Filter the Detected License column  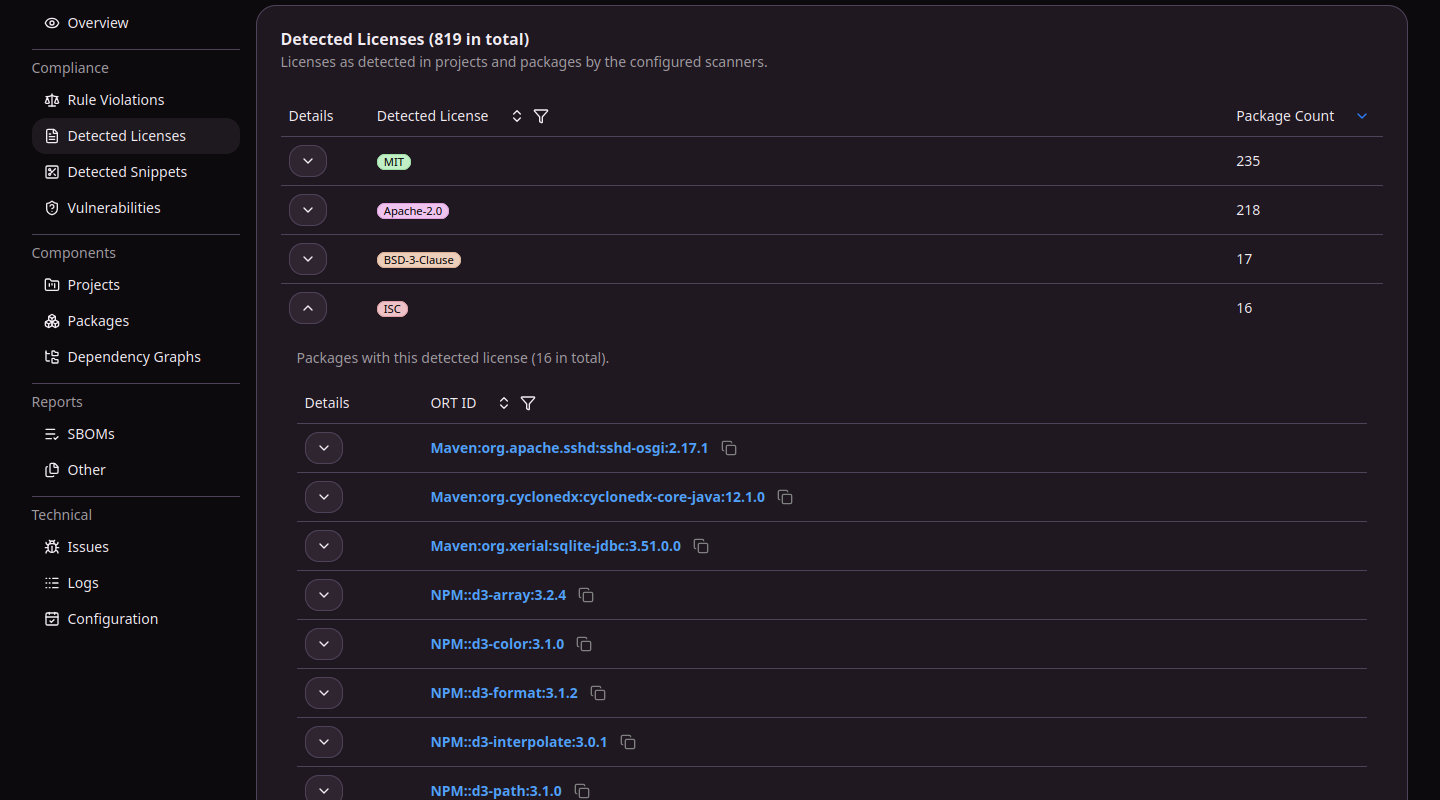pos(541,116)
